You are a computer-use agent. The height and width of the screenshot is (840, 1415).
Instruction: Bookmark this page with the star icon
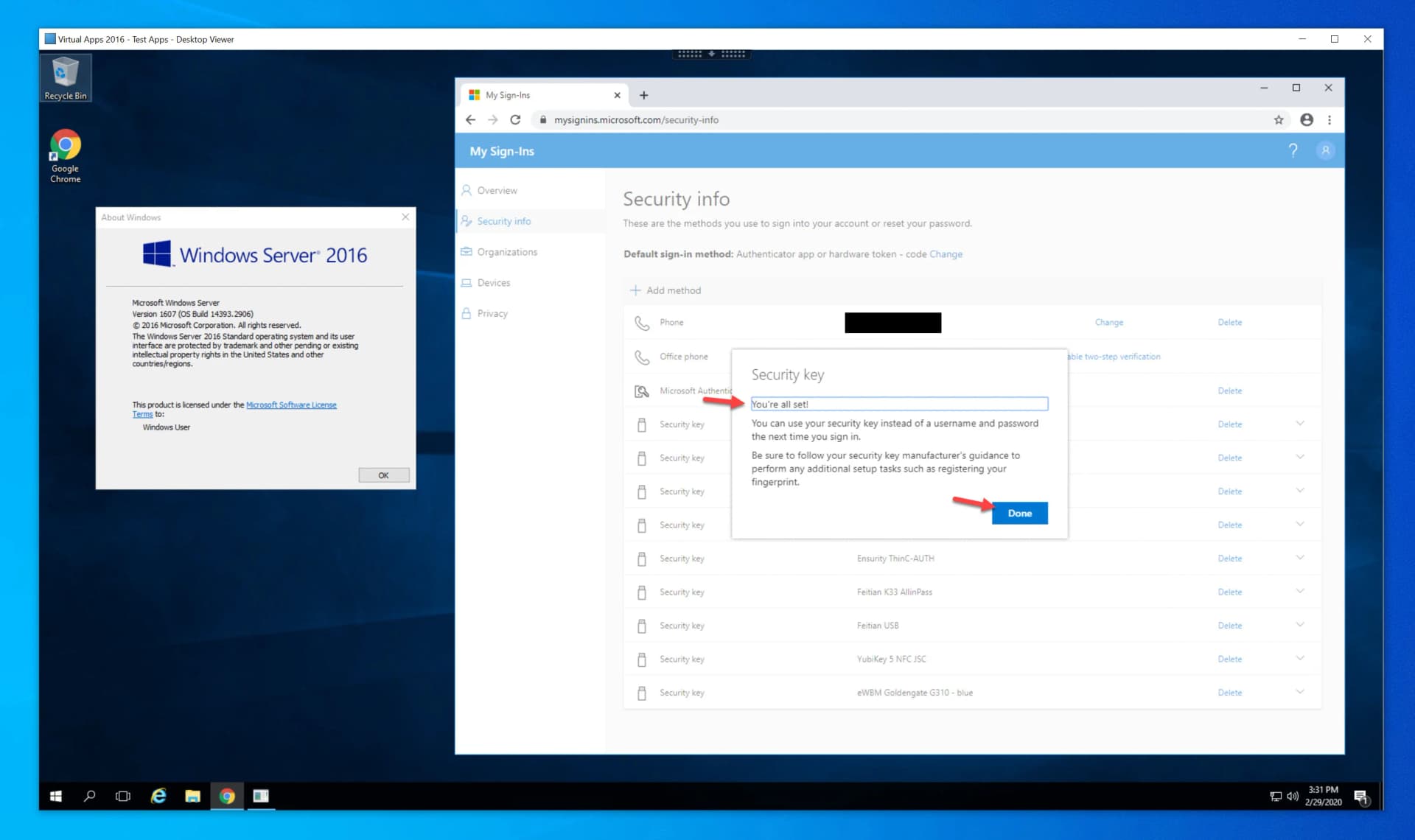pyautogui.click(x=1279, y=120)
